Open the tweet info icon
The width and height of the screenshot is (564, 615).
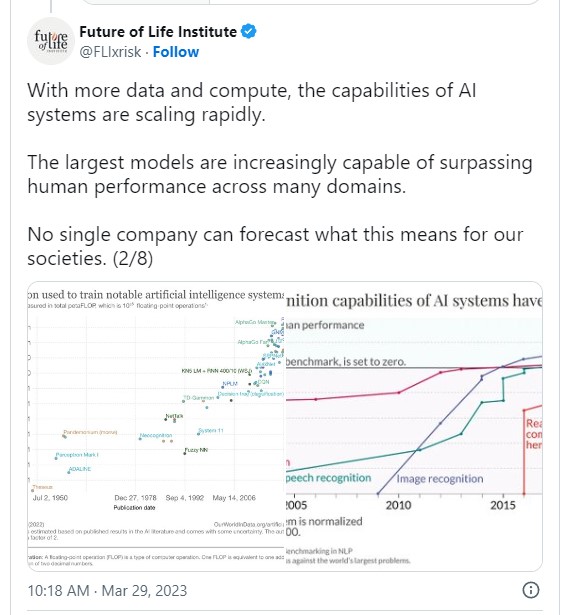coord(531,590)
